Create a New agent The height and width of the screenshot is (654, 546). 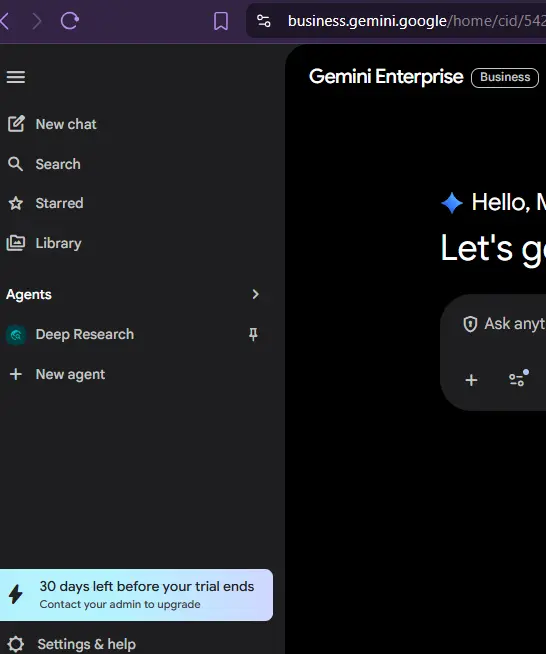pos(70,375)
